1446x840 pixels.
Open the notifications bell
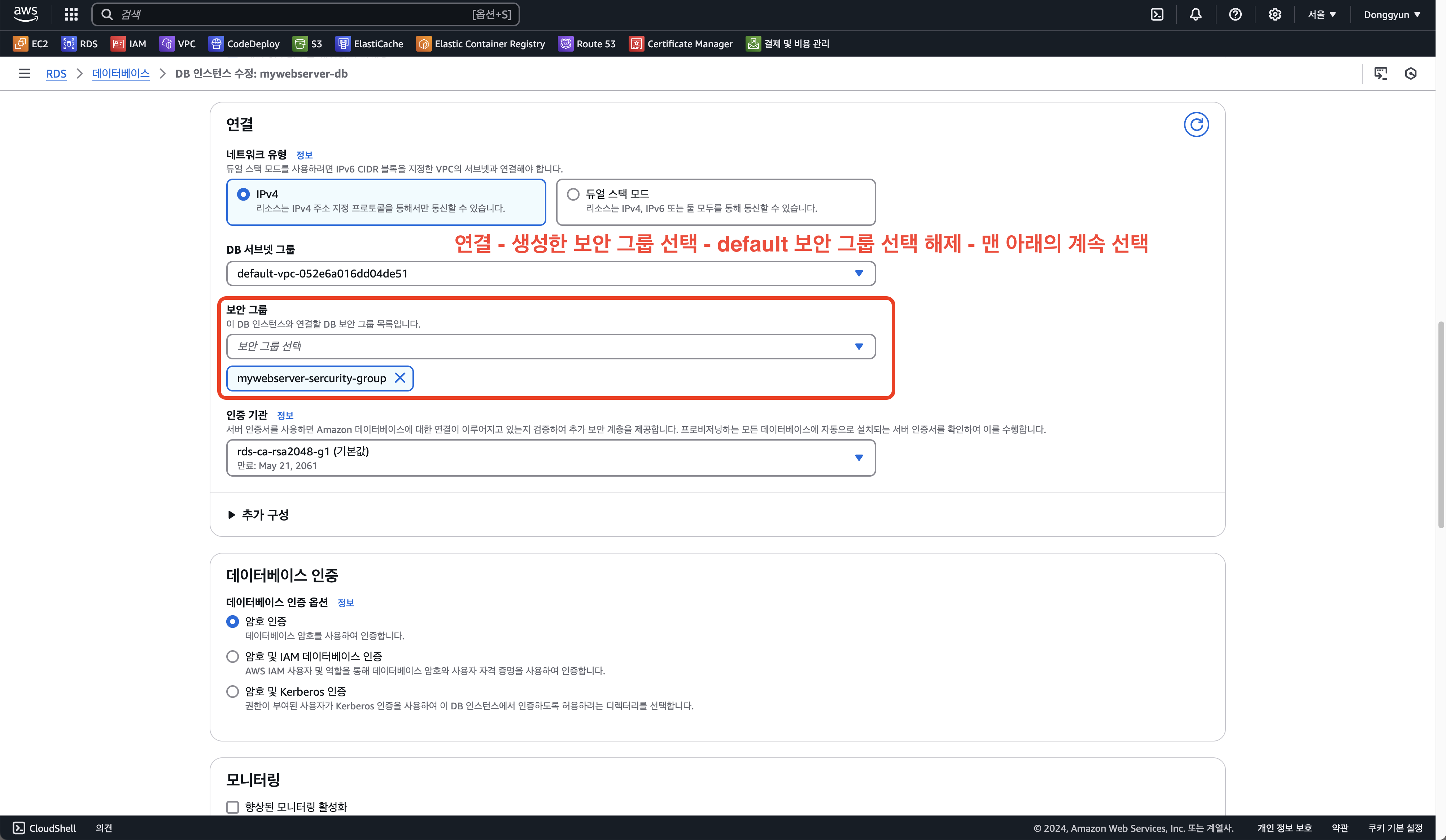click(x=1196, y=14)
